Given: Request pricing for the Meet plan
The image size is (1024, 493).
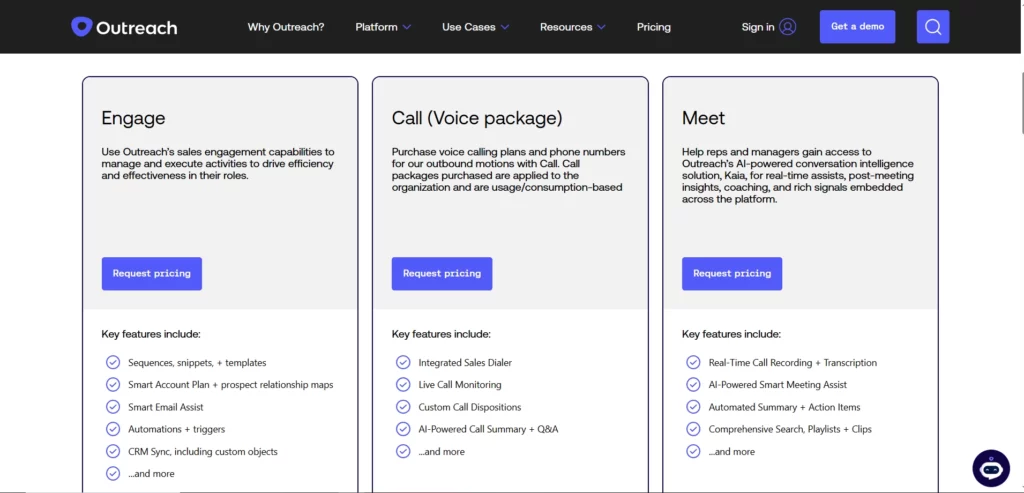Looking at the screenshot, I should coord(732,274).
